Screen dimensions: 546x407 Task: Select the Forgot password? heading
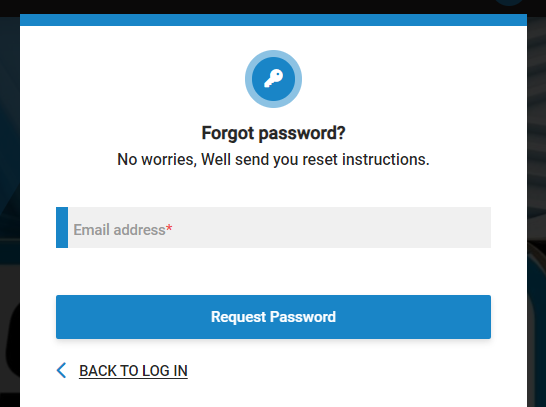tap(273, 133)
